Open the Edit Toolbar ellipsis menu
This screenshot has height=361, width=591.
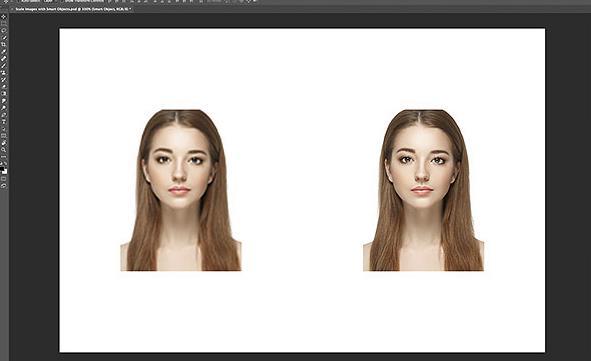tap(4, 157)
